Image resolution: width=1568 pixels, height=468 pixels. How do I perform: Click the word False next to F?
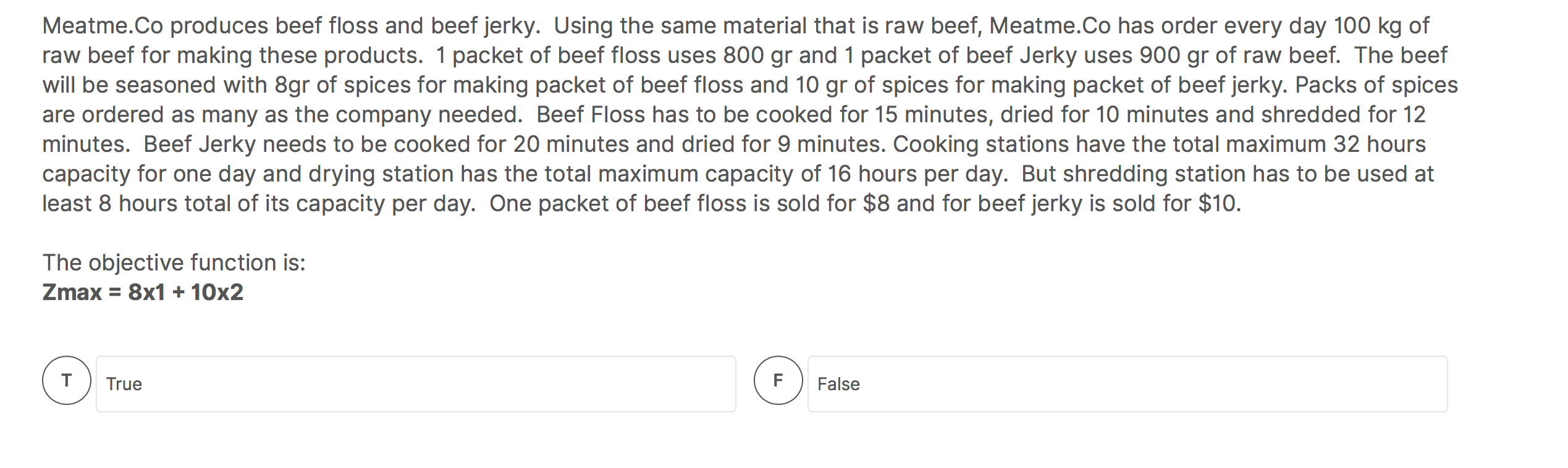(838, 385)
